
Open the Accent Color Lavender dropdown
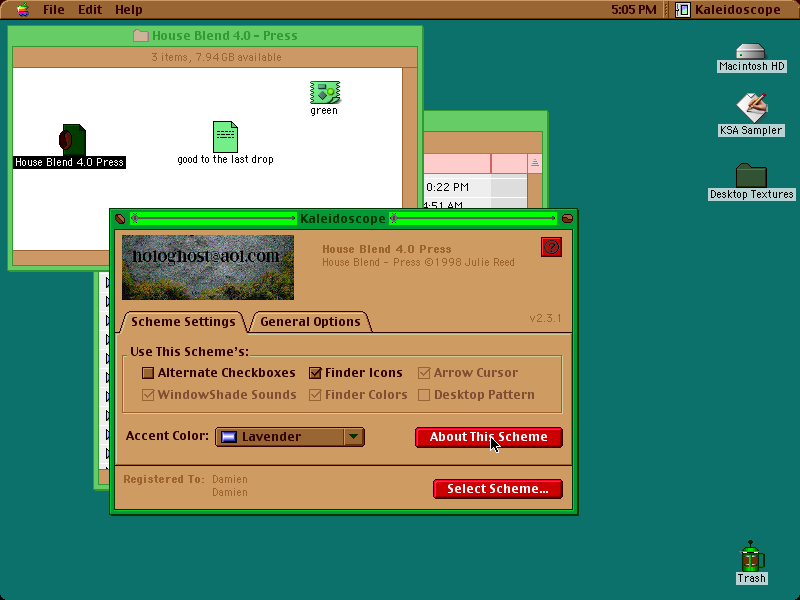tap(290, 437)
